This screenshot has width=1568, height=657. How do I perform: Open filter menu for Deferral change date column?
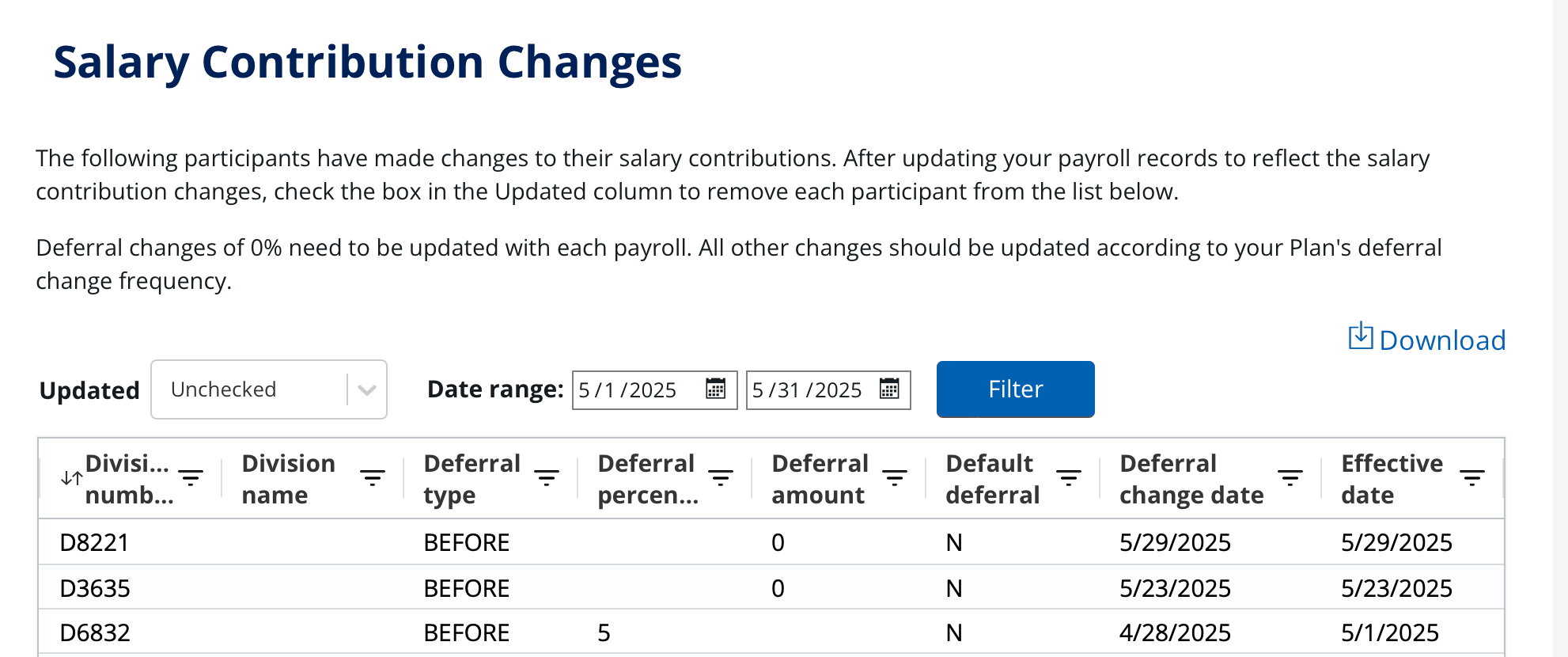pyautogui.click(x=1290, y=477)
